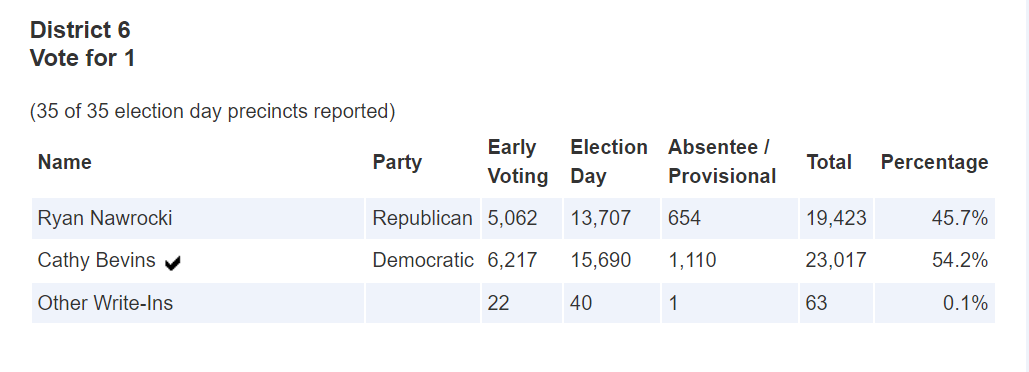Viewport: 1029px width, 372px height.
Task: Select the Cathy Bevins name cell
Action: (x=198, y=260)
